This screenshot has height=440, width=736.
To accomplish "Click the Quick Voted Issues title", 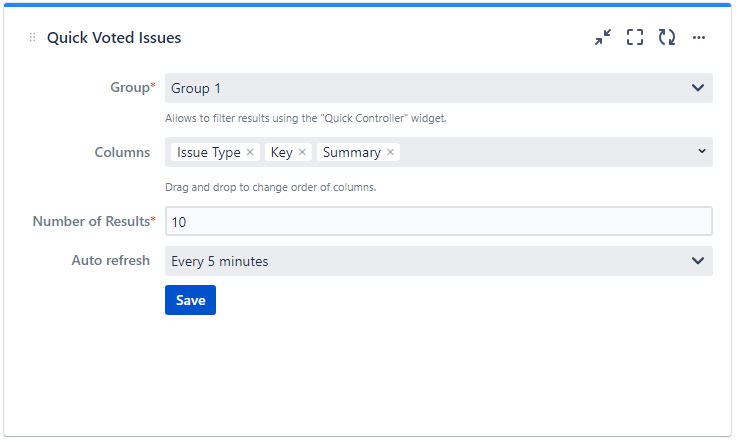I will tap(114, 38).
